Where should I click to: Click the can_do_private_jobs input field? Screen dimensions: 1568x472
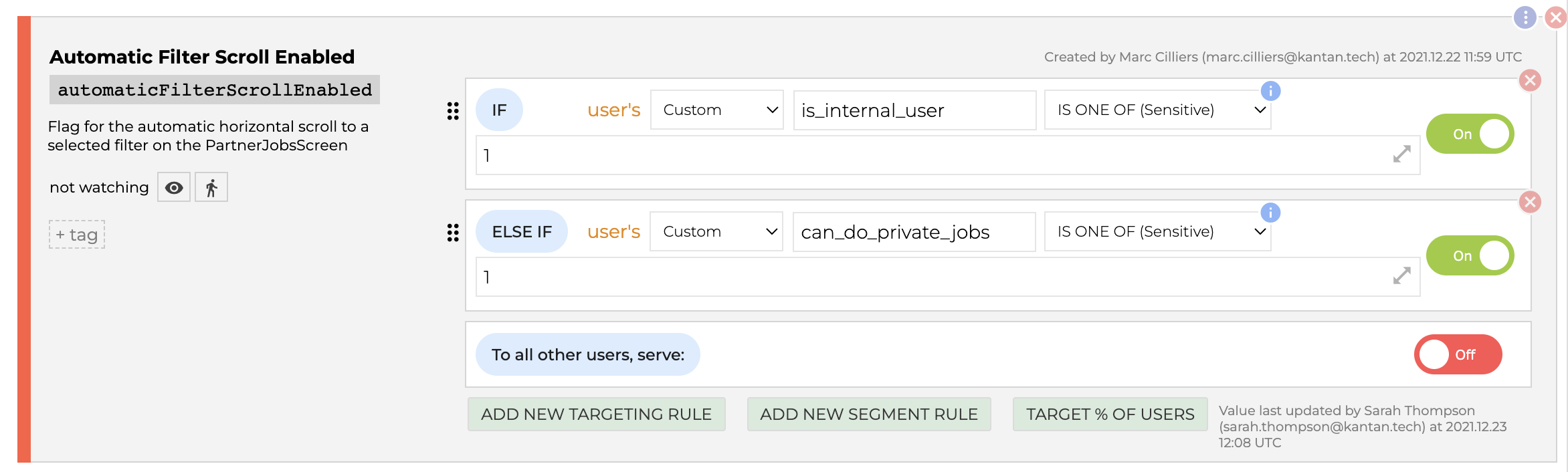(914, 232)
